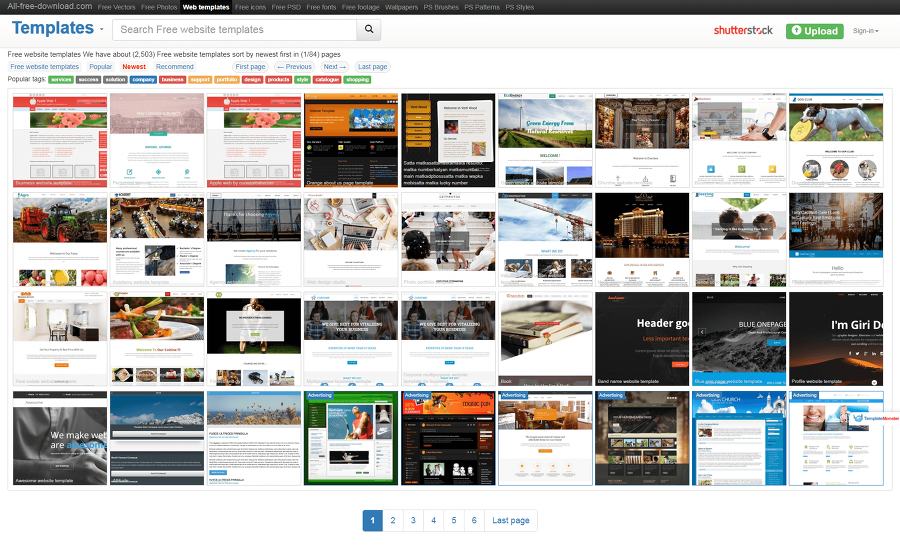Click the magnifier search button

pos(368,29)
